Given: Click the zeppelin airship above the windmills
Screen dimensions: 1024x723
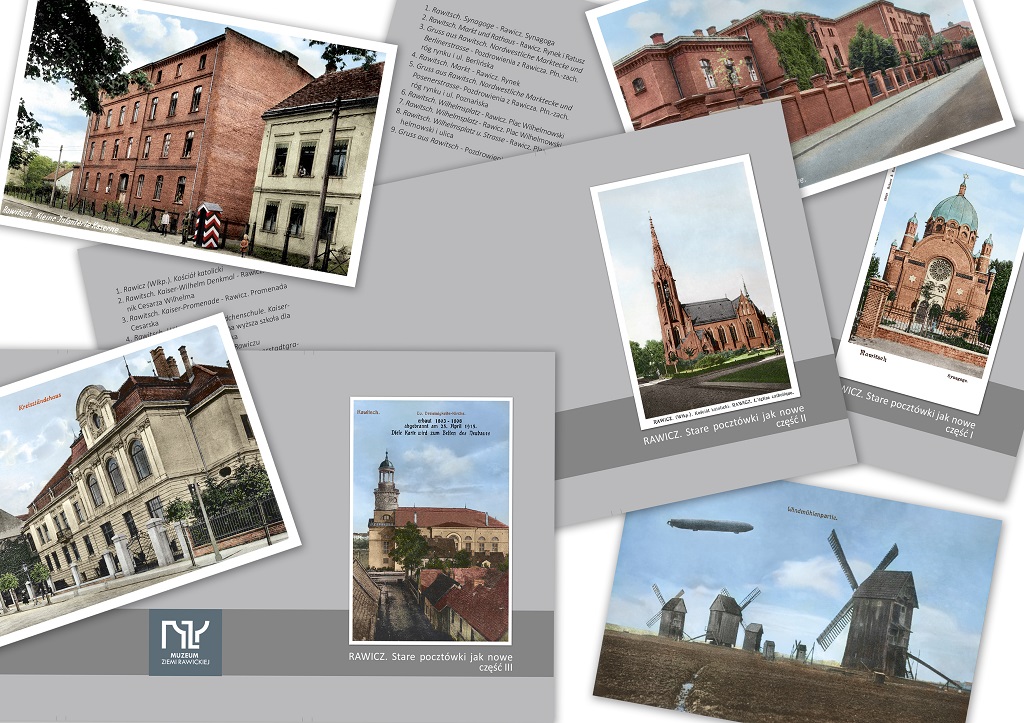Looking at the screenshot, I should (x=710, y=526).
